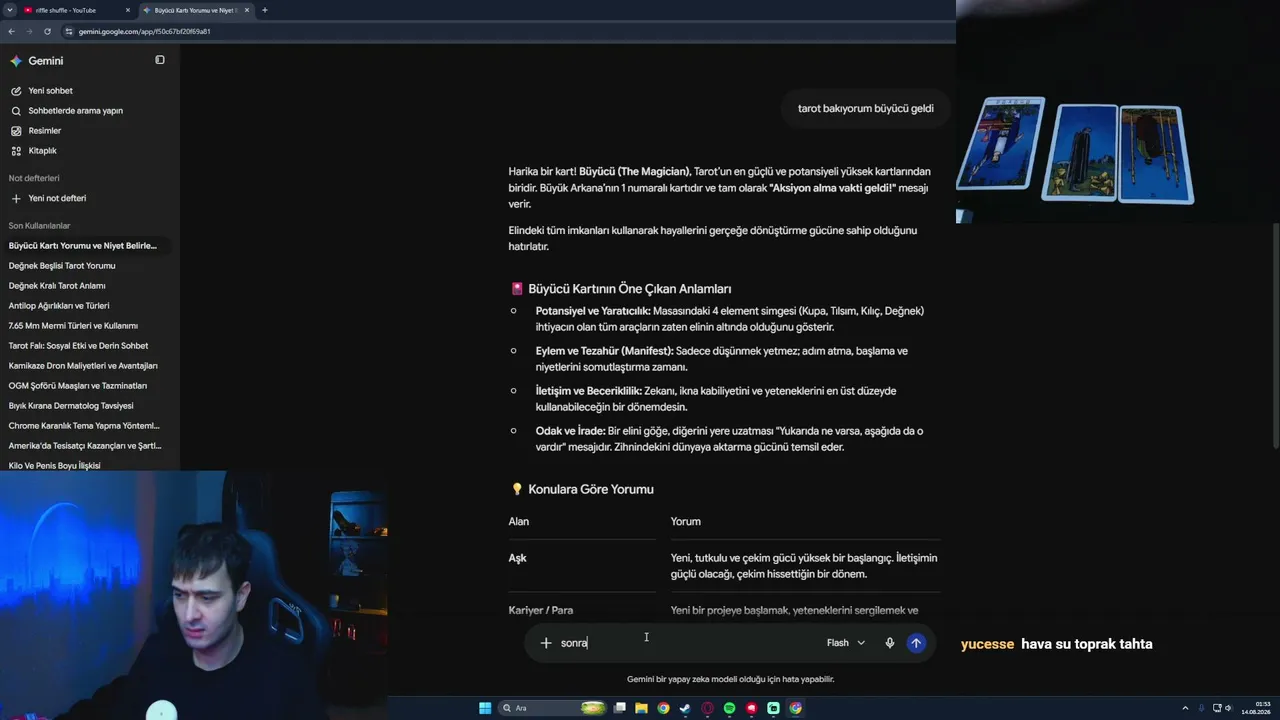1280x720 pixels.
Task: Collapse the Gemini sidebar panel
Action: (x=160, y=60)
